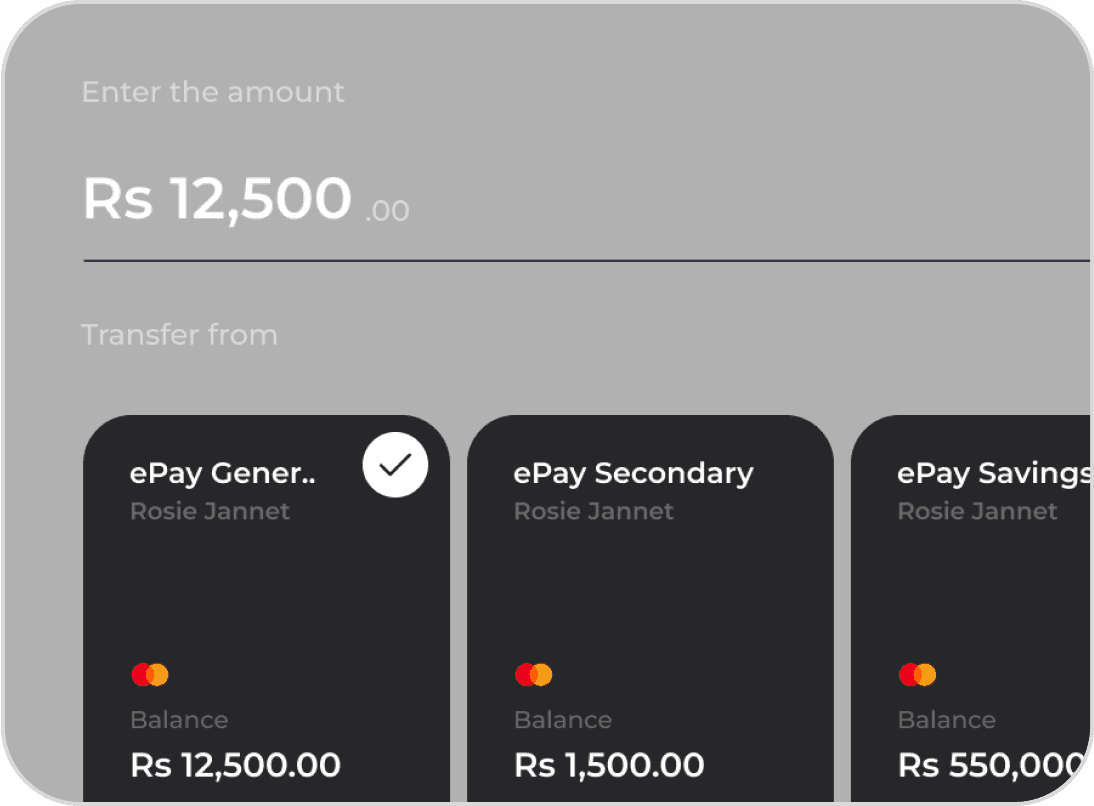
Task: Click the ePay Gener.. account title
Action: (x=223, y=473)
